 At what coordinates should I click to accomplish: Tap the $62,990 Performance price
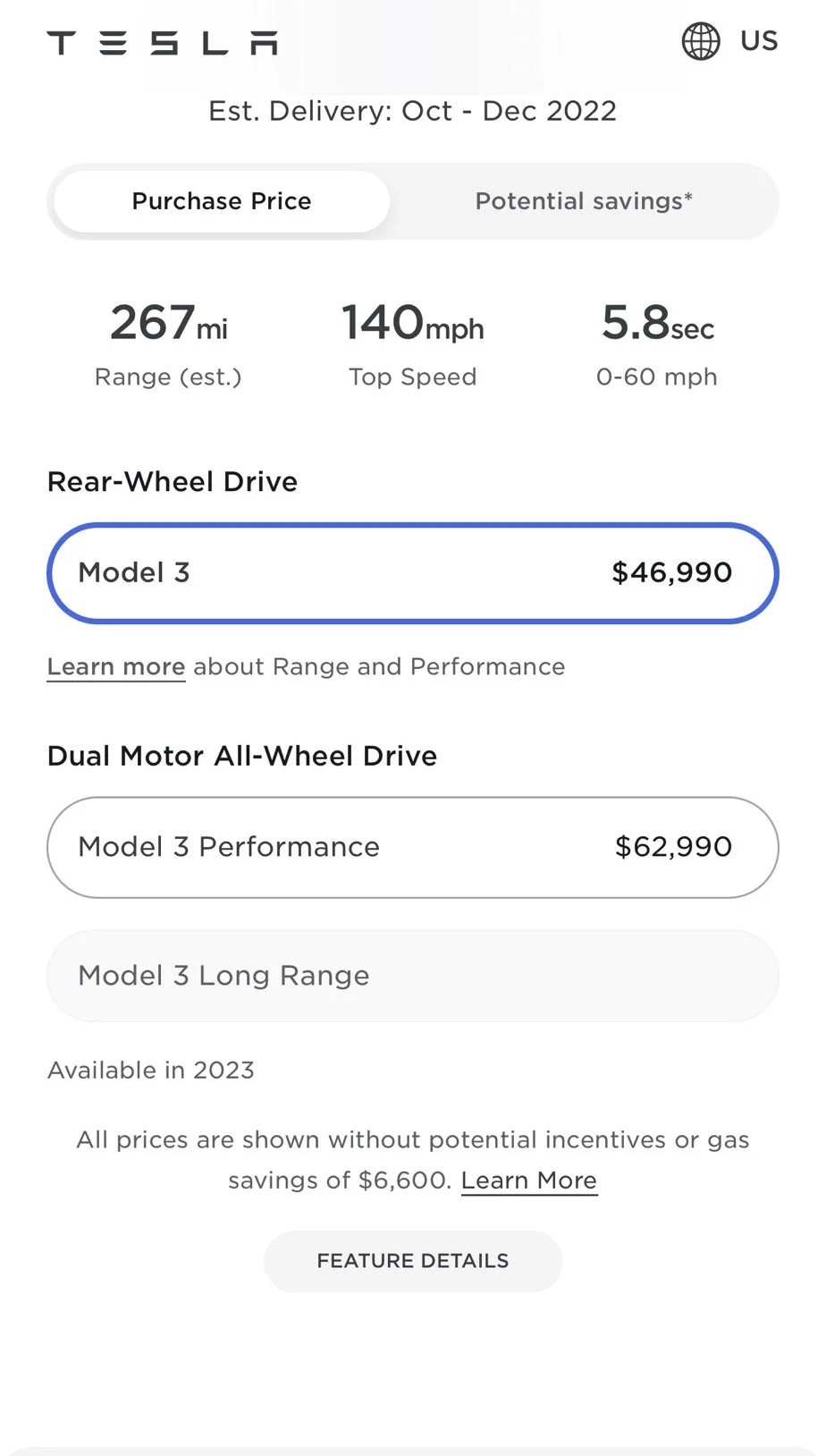(x=674, y=847)
